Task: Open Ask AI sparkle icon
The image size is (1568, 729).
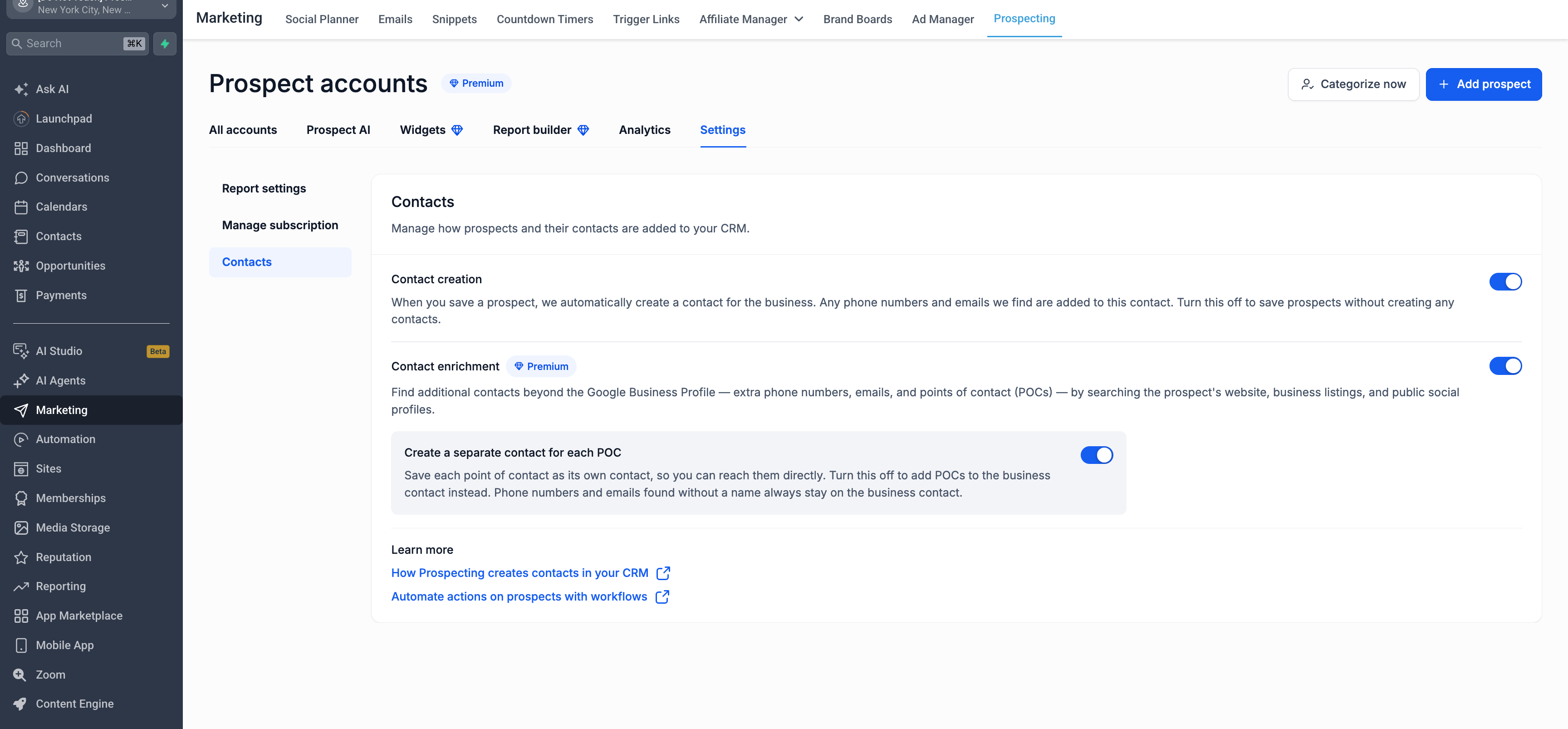Action: tap(21, 89)
